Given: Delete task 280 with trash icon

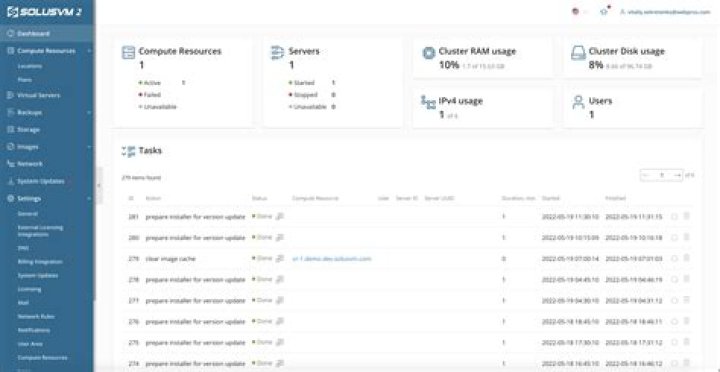Looking at the screenshot, I should pos(686,237).
